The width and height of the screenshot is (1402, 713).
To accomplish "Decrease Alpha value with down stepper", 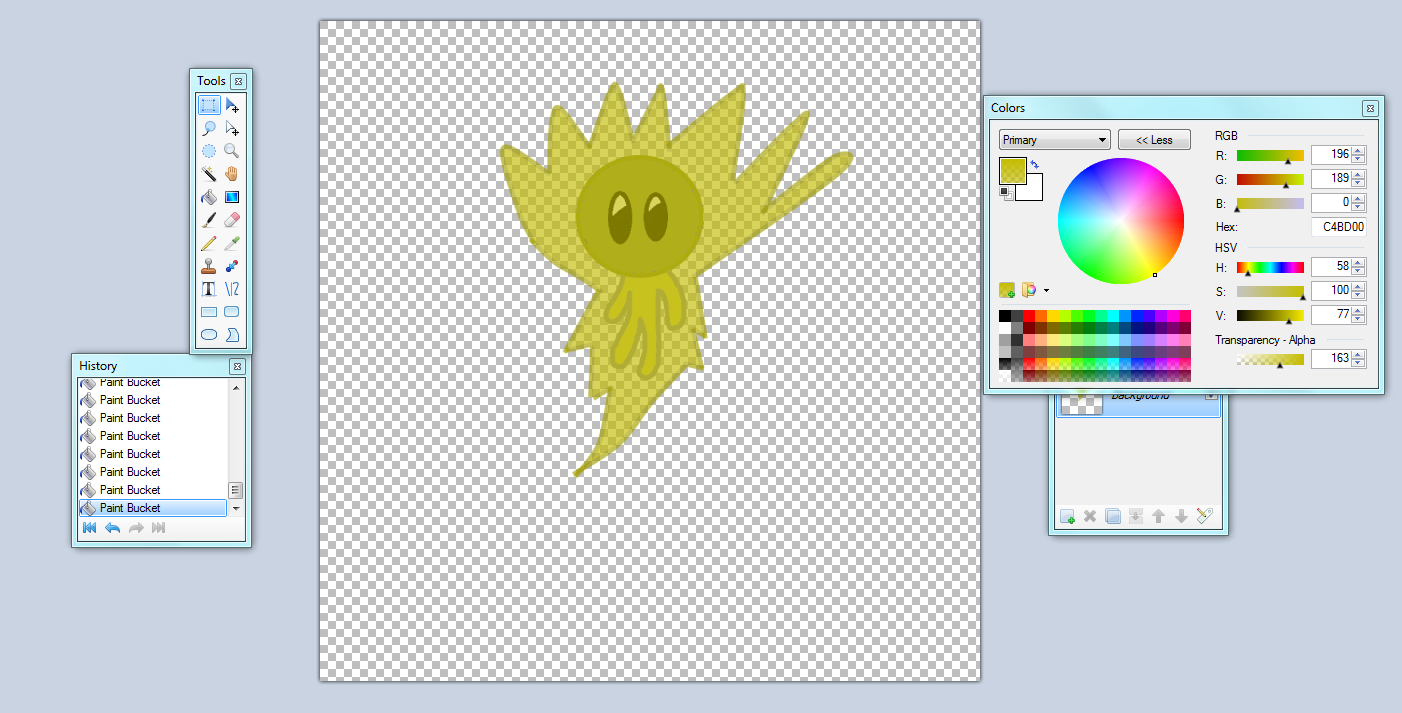I will pos(1358,364).
